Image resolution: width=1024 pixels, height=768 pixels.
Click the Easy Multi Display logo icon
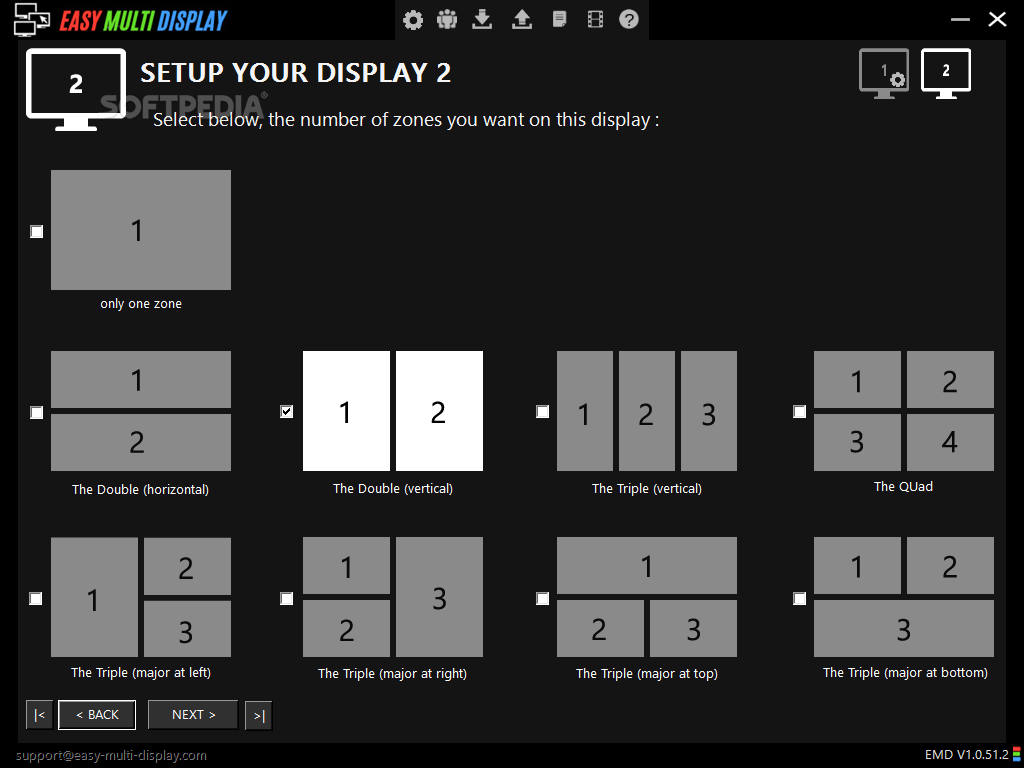point(32,21)
